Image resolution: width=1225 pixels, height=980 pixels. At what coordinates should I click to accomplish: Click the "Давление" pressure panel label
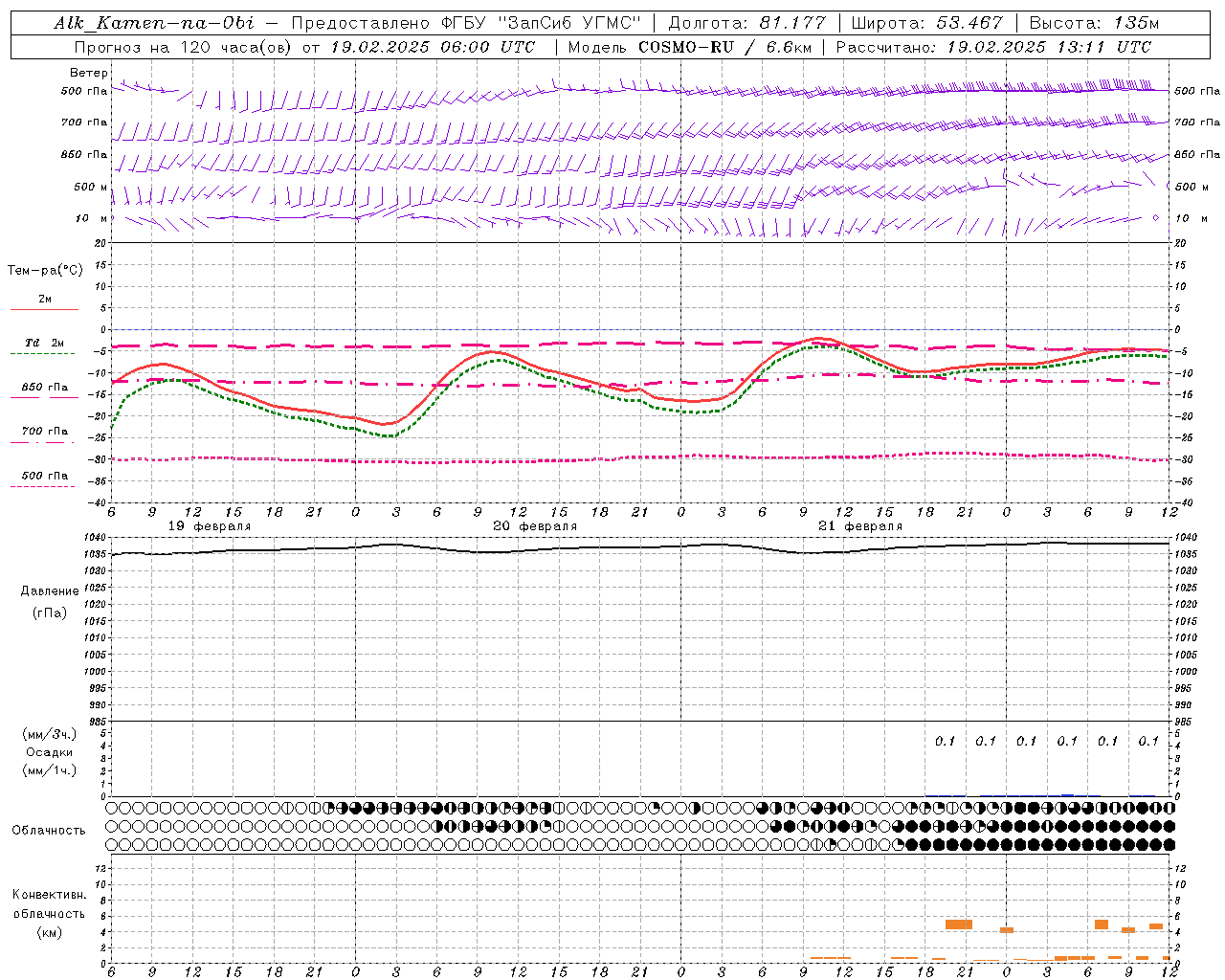click(50, 591)
